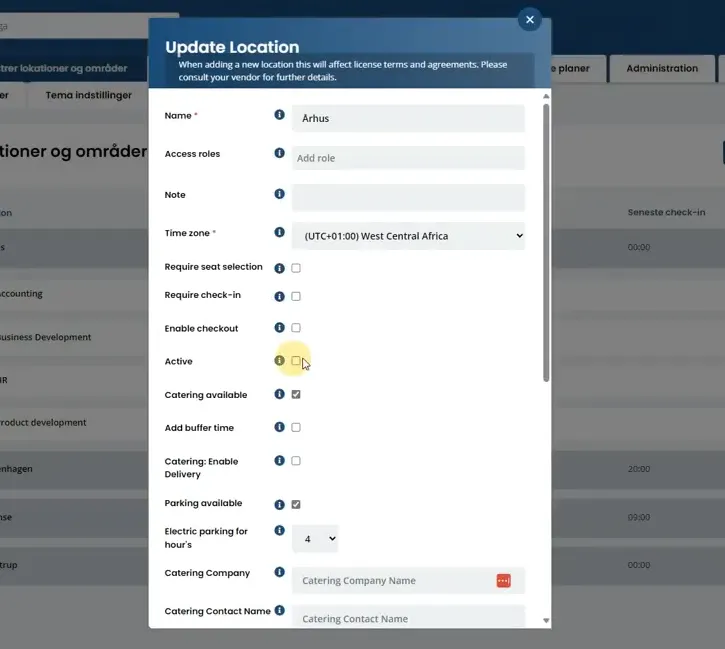Click the Note text field
The width and height of the screenshot is (725, 649).
coord(408,197)
